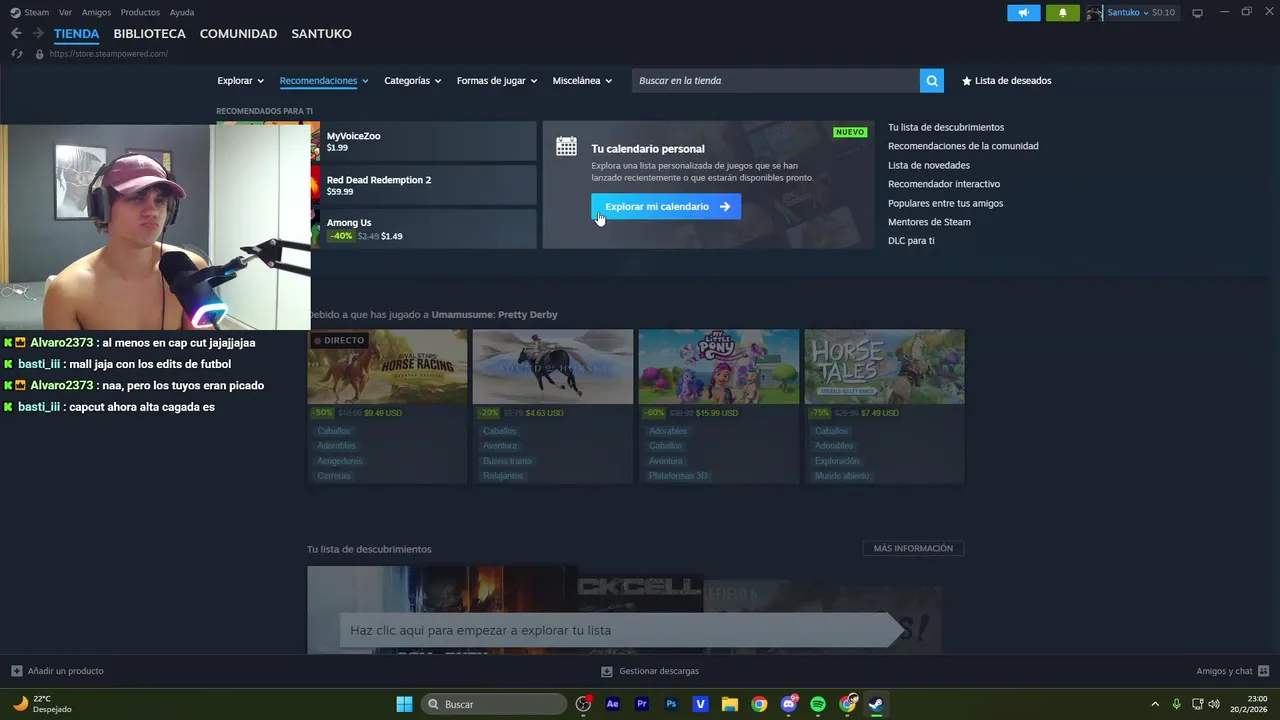Open the notifications bell

[1062, 13]
